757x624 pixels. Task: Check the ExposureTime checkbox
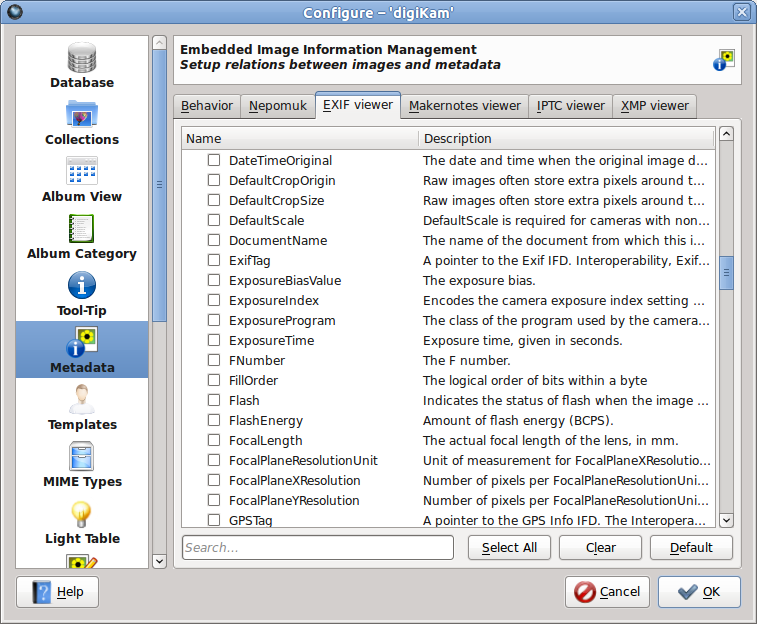[214, 340]
